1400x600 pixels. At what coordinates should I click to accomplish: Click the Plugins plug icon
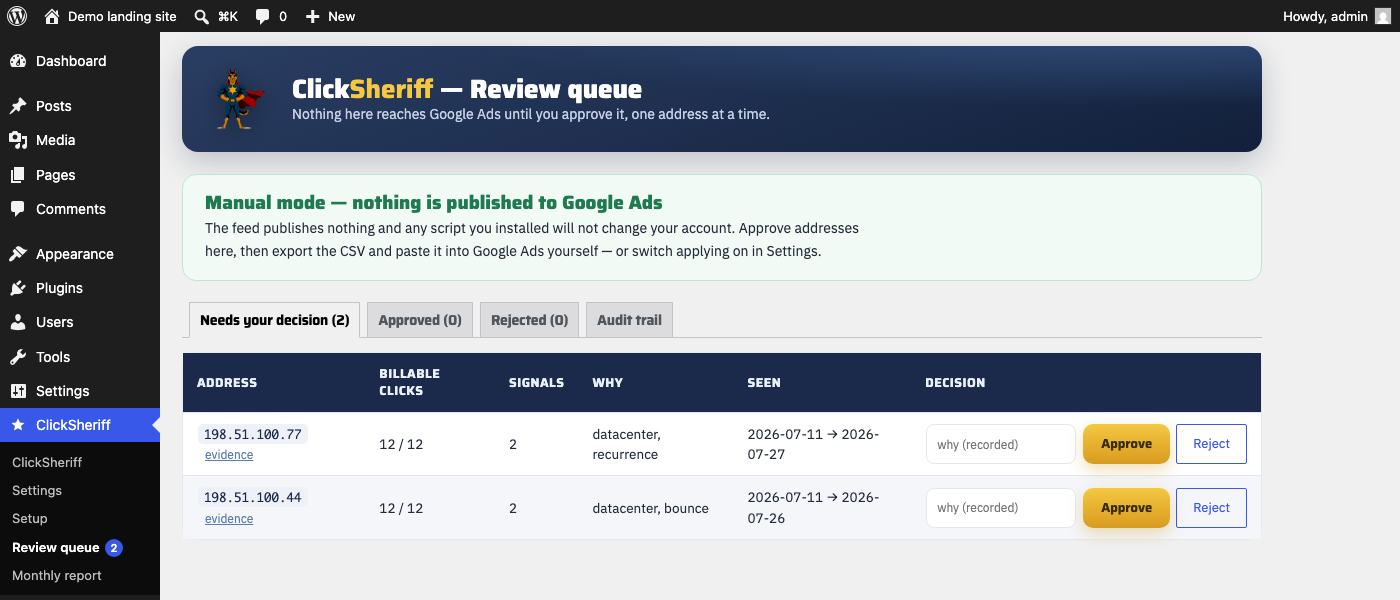pyautogui.click(x=18, y=288)
